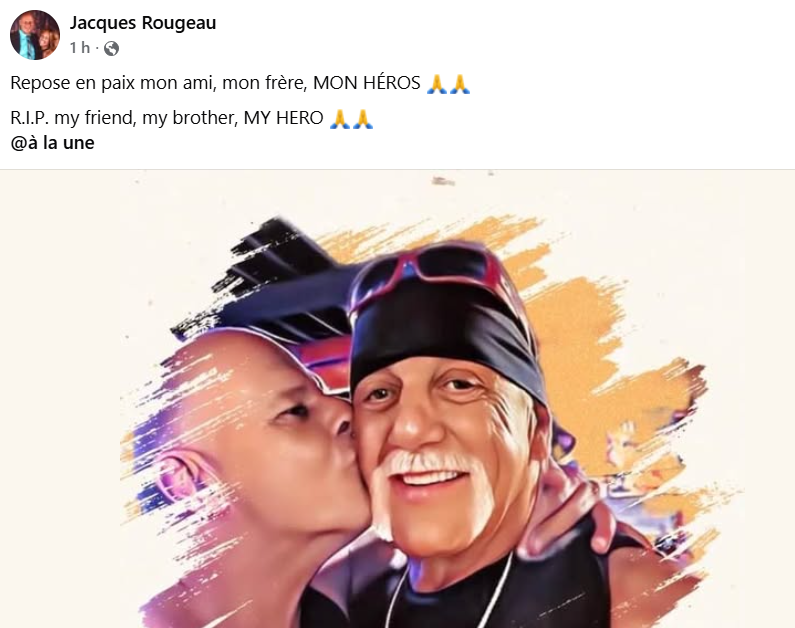
Task: Open the Jacques Rougeau profile name link
Action: click(143, 23)
